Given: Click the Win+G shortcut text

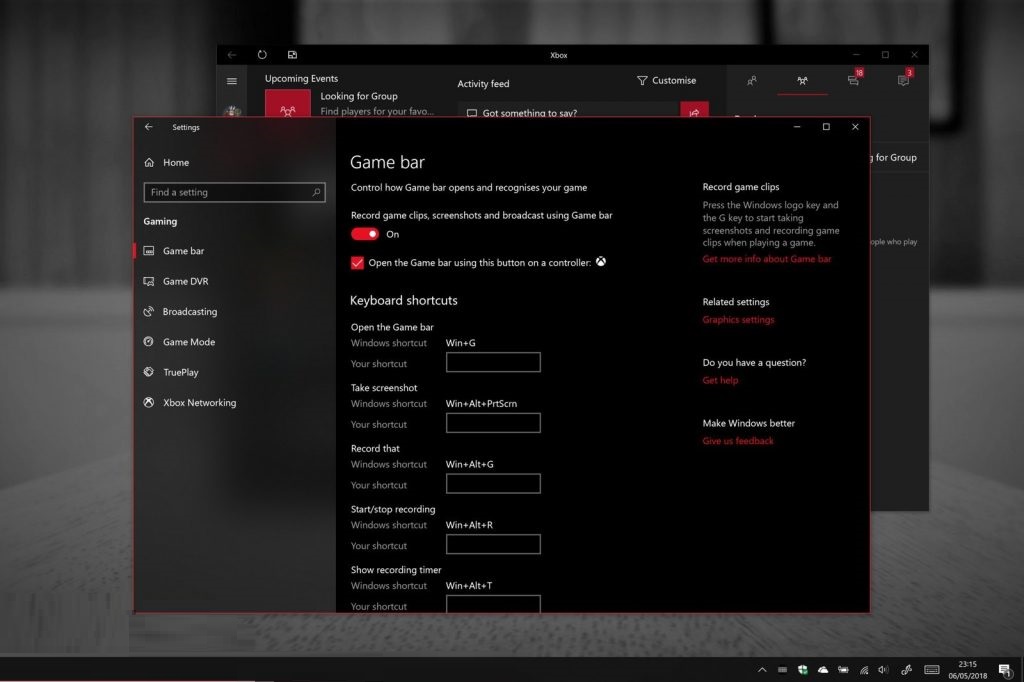Looking at the screenshot, I should tap(460, 343).
